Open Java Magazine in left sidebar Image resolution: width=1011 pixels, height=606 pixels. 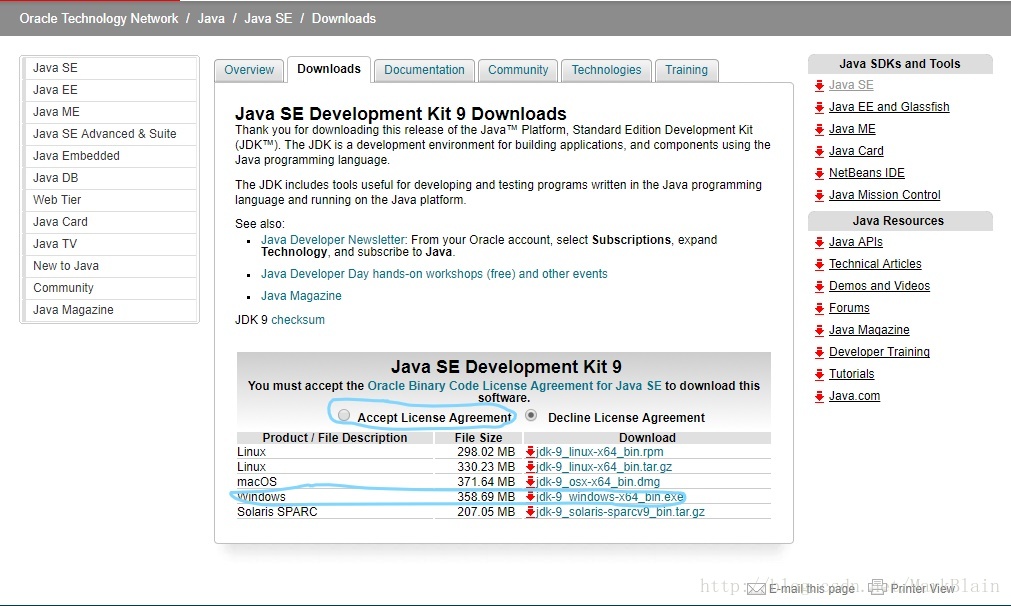(x=110, y=309)
